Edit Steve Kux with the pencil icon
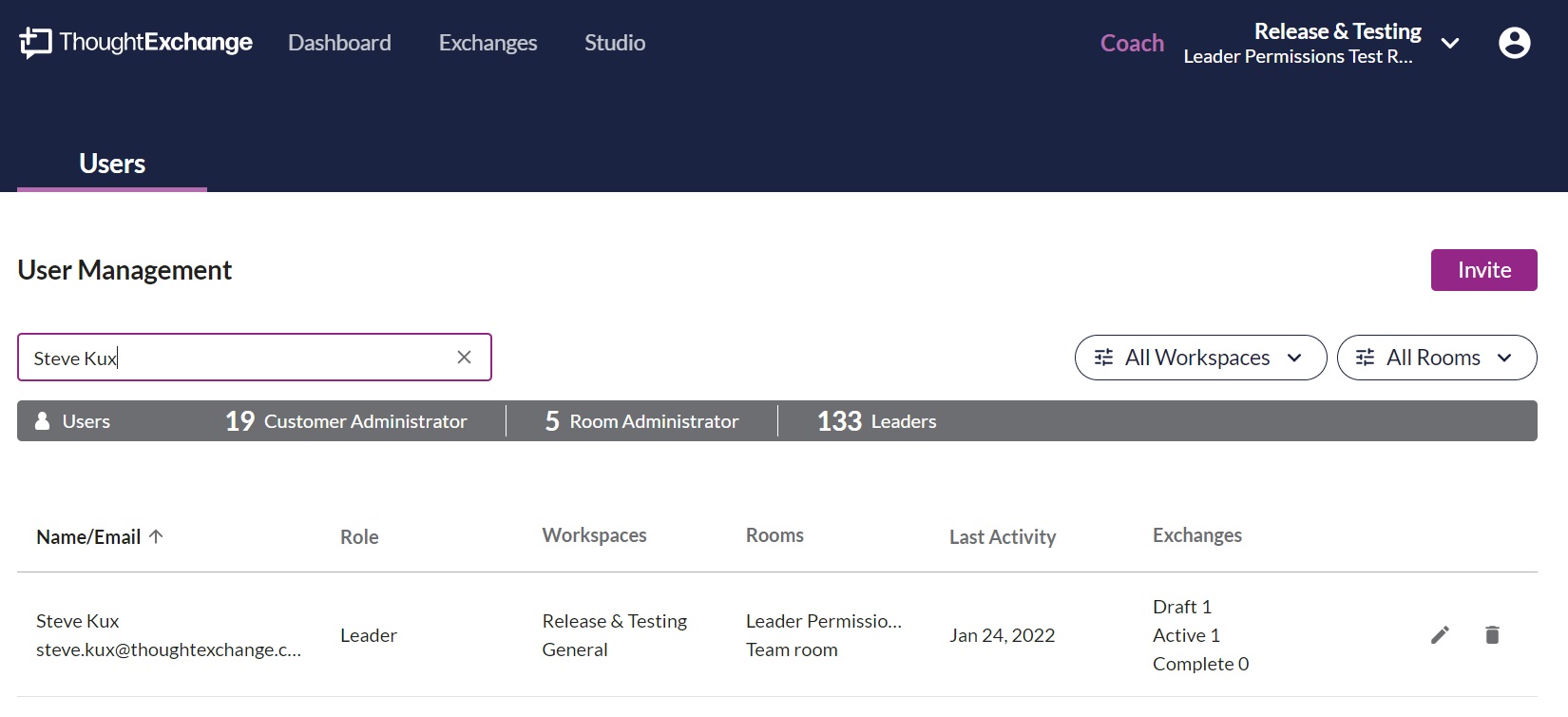 1440,634
